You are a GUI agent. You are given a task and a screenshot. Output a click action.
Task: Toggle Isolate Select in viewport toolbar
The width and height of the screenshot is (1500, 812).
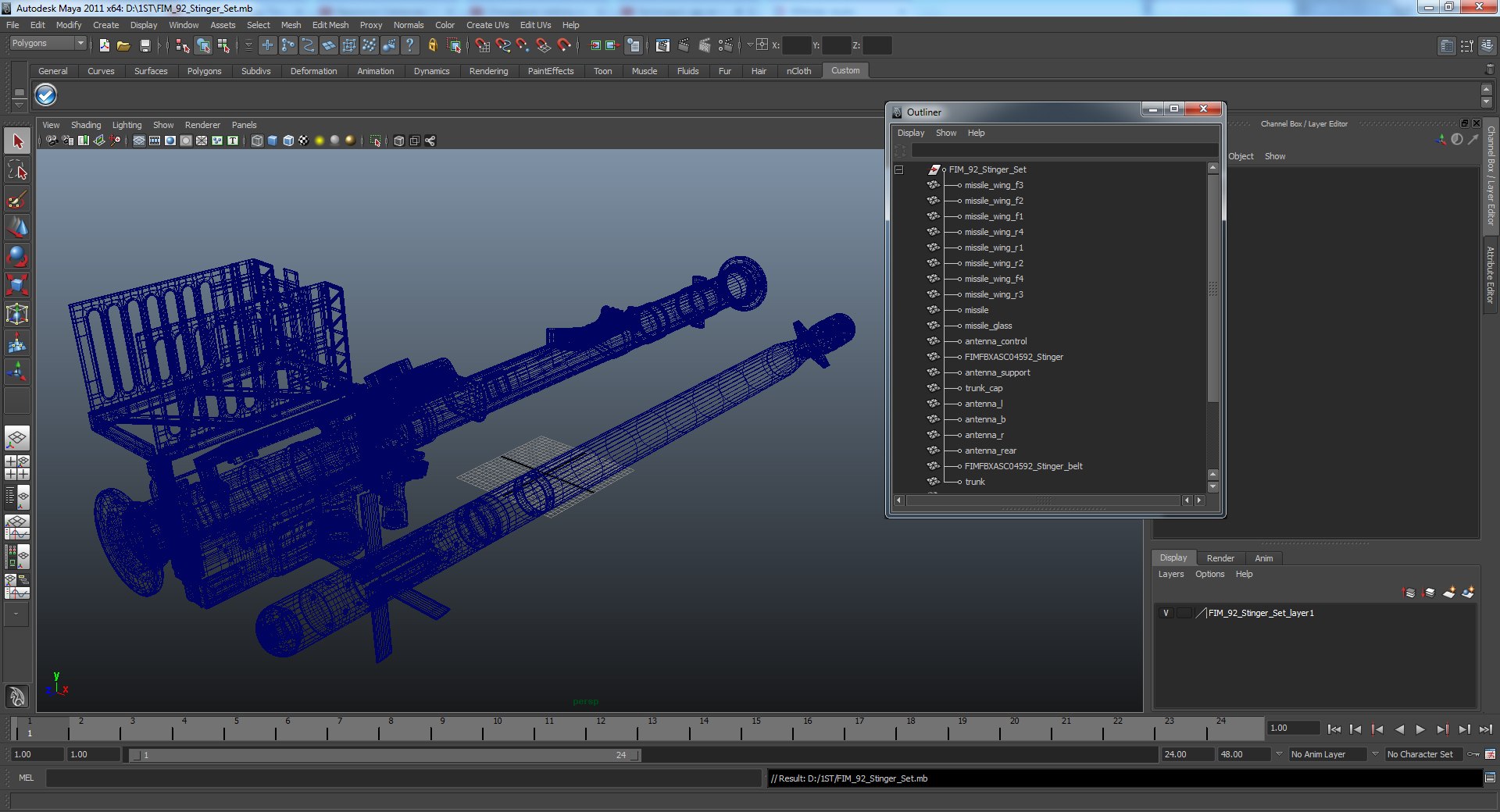tap(376, 141)
